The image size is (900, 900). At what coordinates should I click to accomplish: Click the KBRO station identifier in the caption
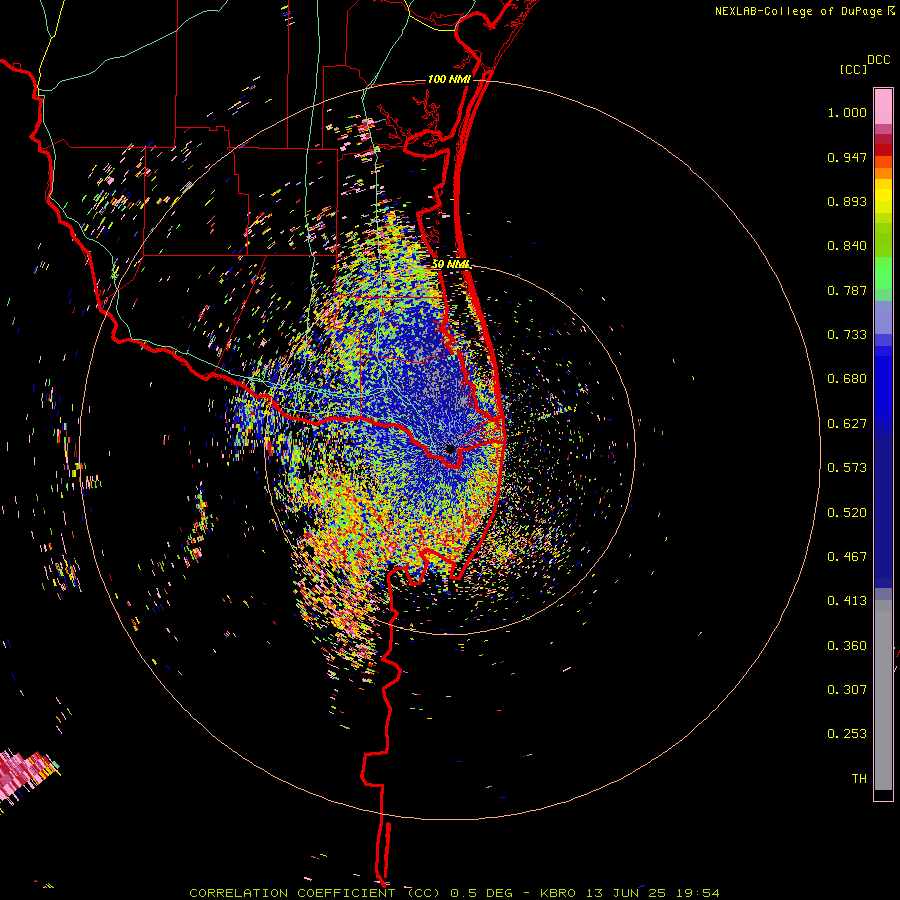[x=558, y=893]
